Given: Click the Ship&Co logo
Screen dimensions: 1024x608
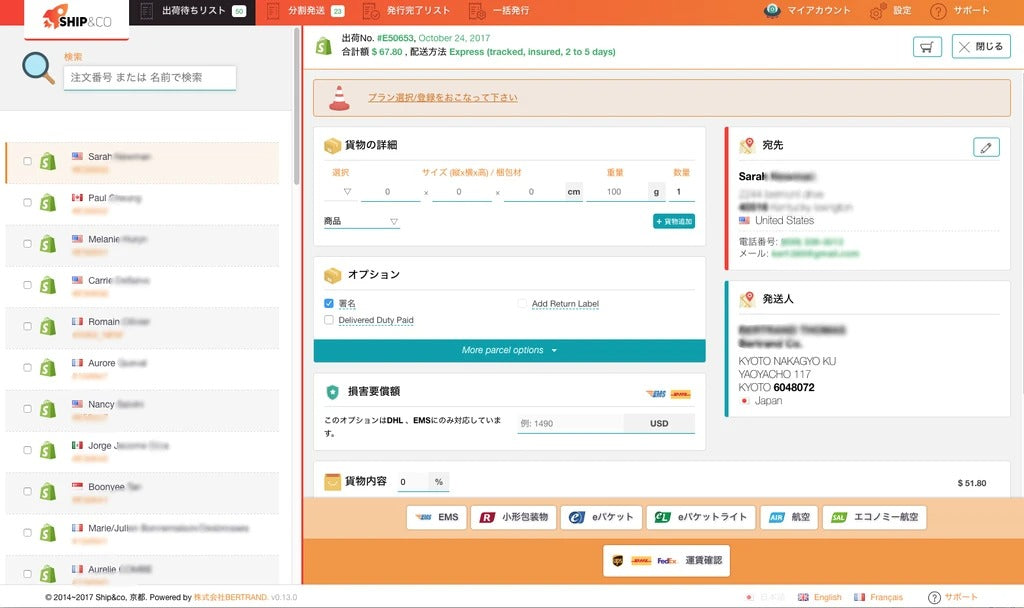Looking at the screenshot, I should (x=78, y=20).
